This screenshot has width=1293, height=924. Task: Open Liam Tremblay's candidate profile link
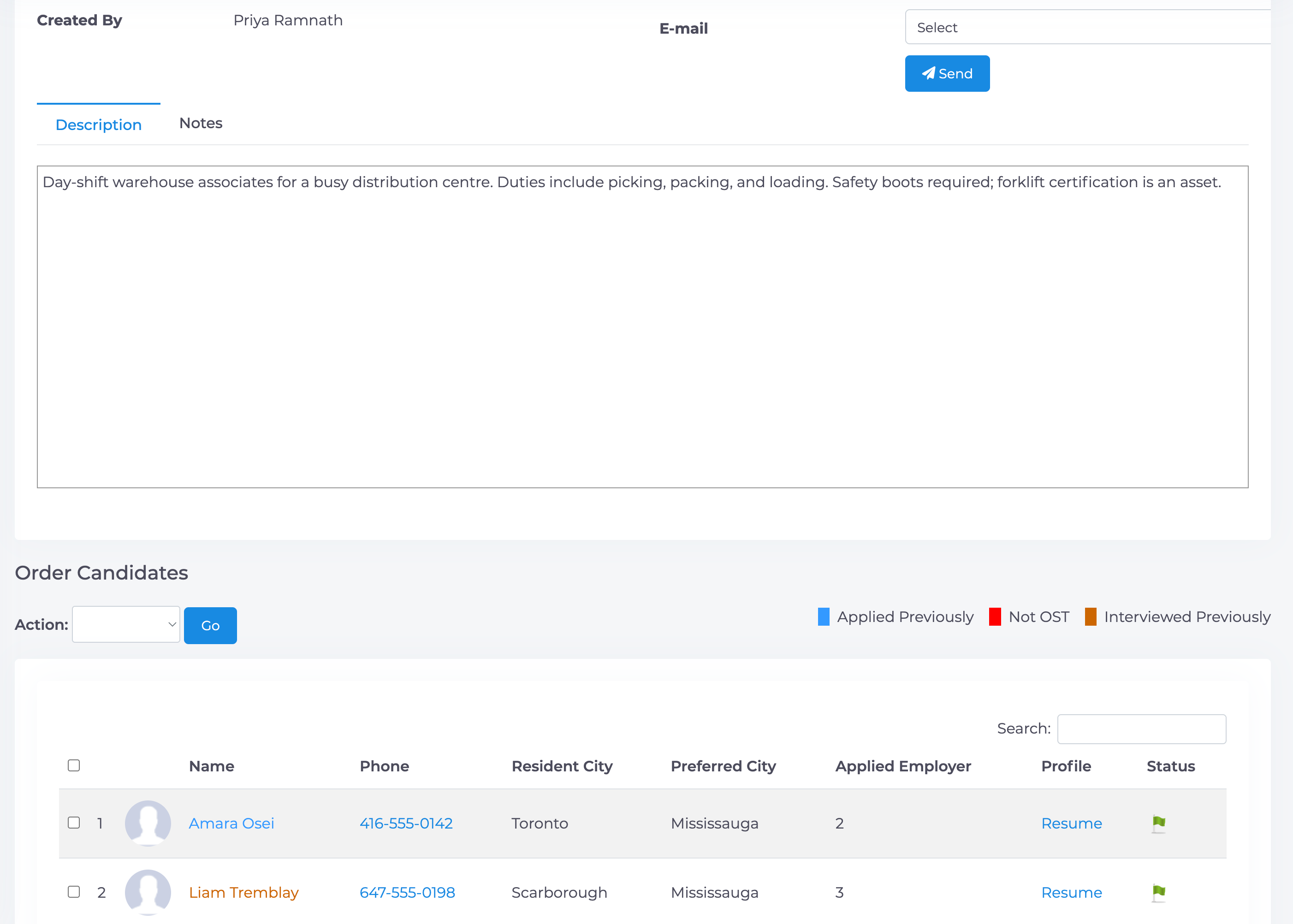click(243, 893)
